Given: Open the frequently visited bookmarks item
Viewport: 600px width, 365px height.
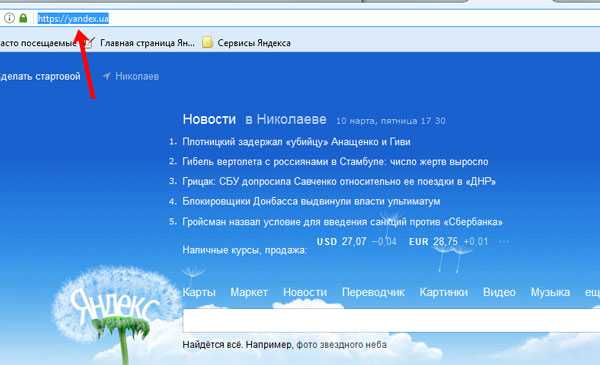Looking at the screenshot, I should click(x=38, y=43).
